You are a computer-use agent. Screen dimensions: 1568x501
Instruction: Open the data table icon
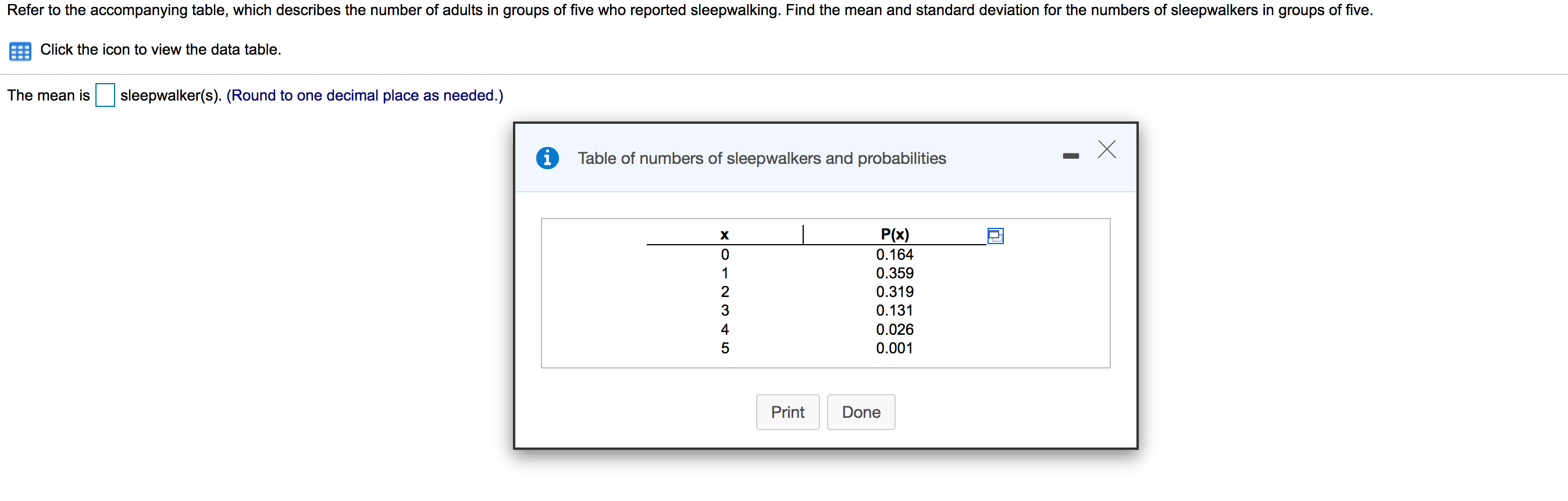click(20, 51)
